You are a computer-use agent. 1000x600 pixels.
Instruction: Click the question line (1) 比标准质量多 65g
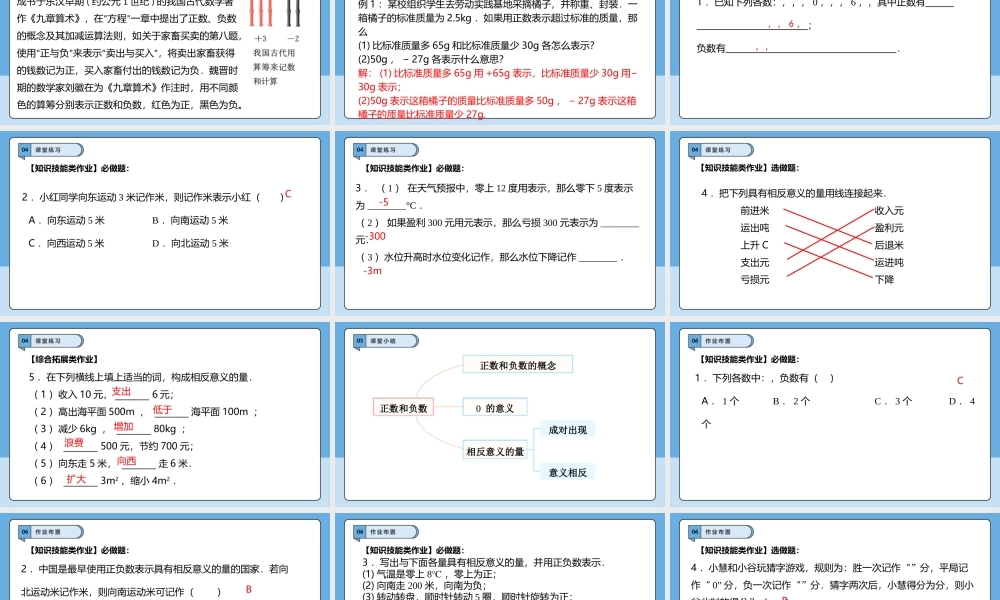pyautogui.click(x=476, y=45)
